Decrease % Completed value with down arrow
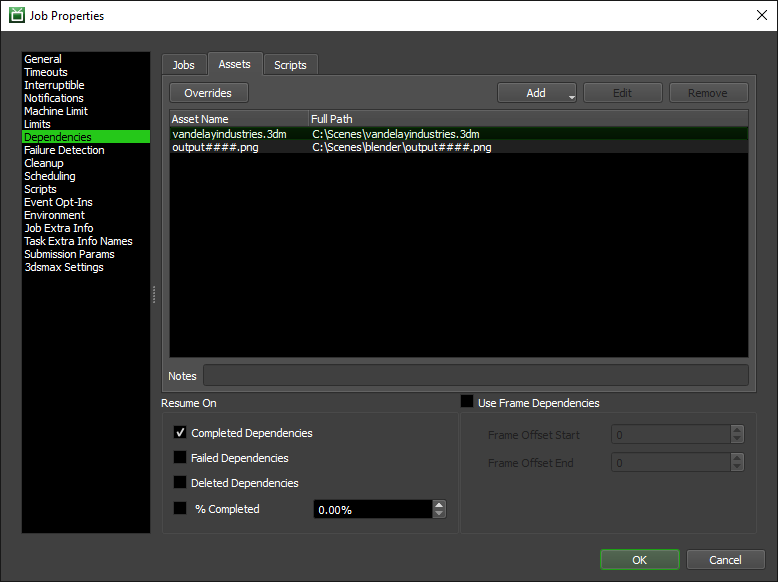The width and height of the screenshot is (778, 582). click(439, 514)
